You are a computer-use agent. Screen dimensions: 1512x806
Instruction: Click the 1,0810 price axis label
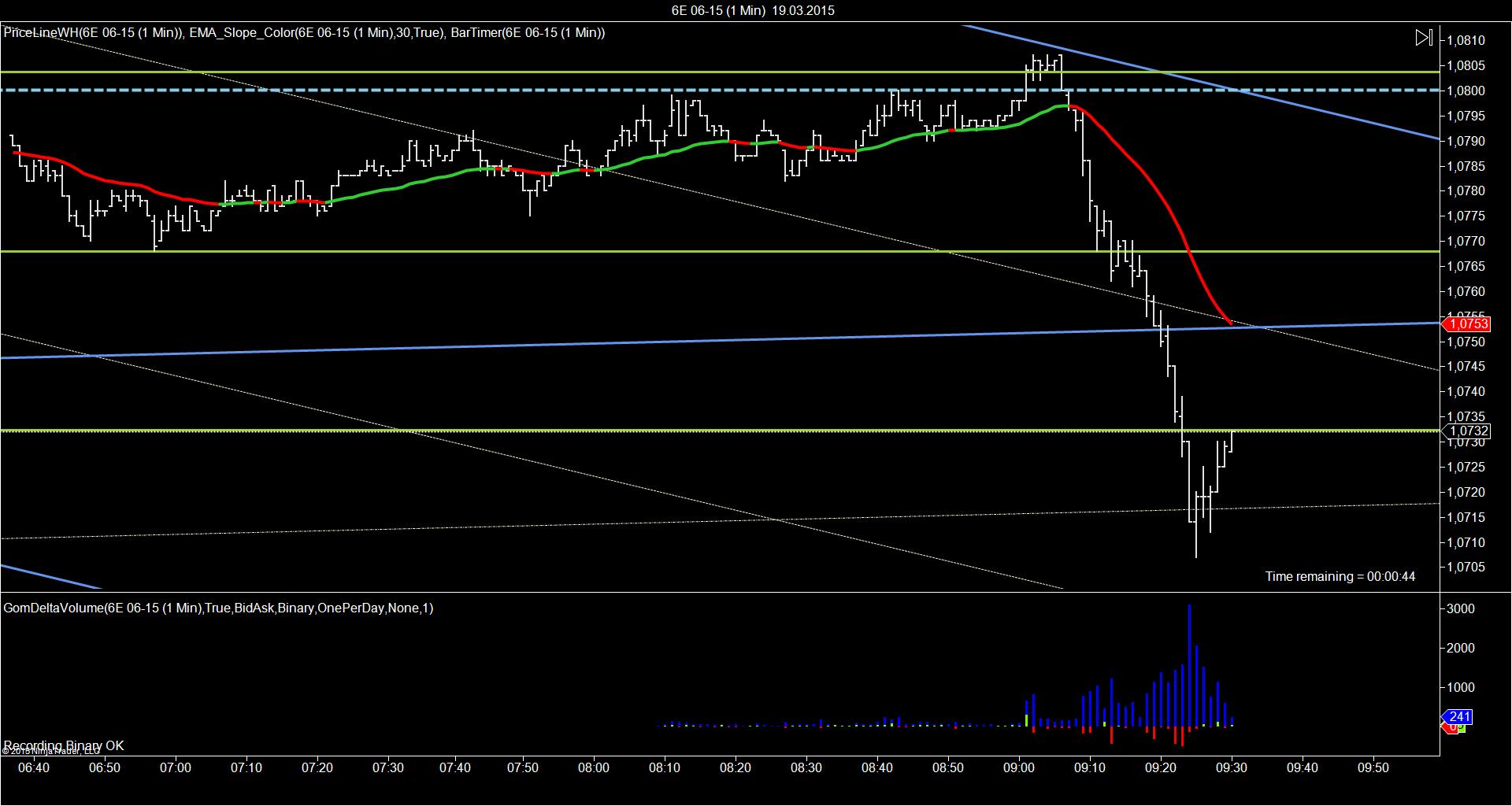1466,41
